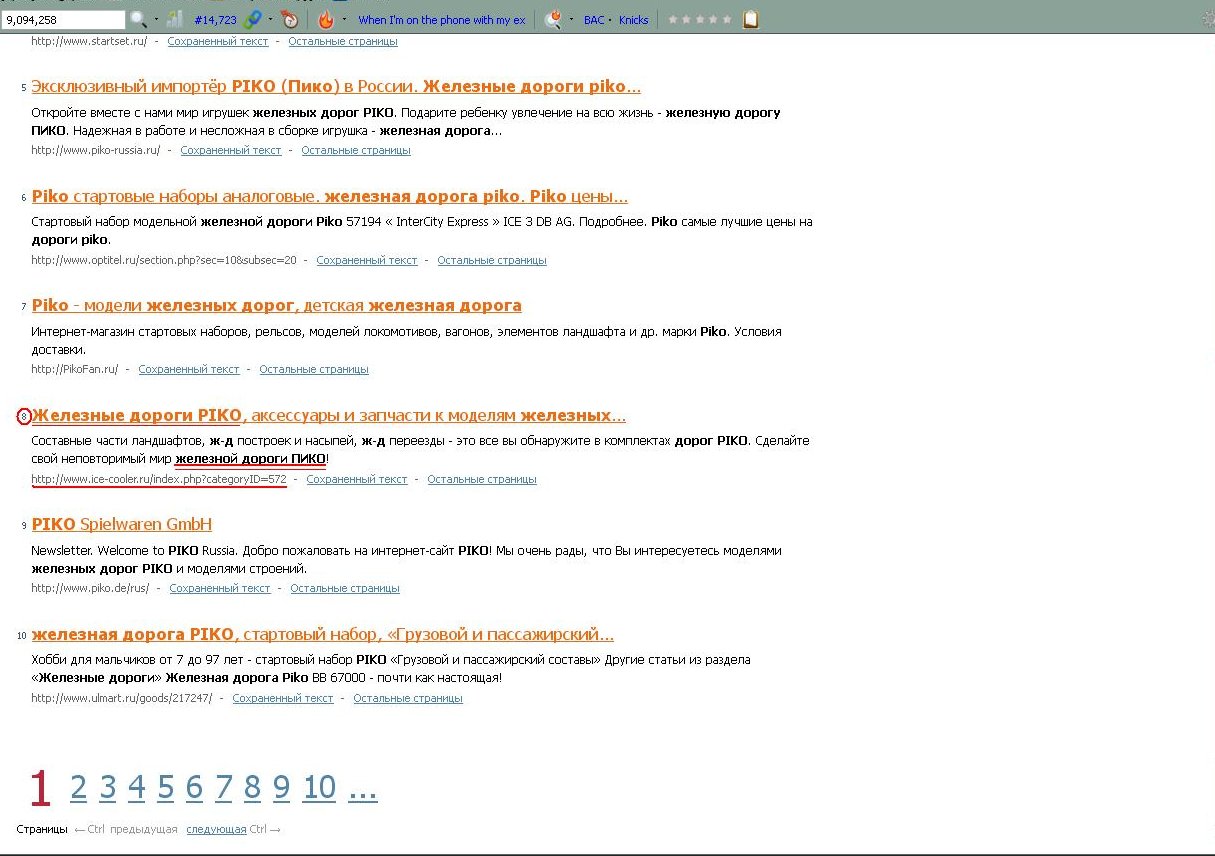Open result 'Piko - модели железных дорог'

pyautogui.click(x=276, y=305)
